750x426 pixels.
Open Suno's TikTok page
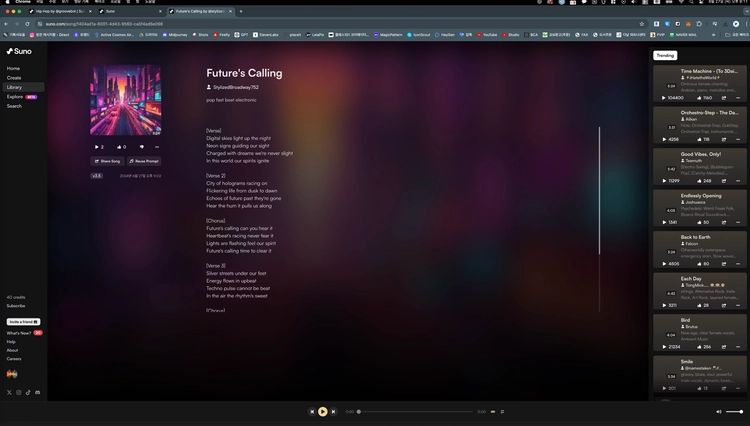28,393
